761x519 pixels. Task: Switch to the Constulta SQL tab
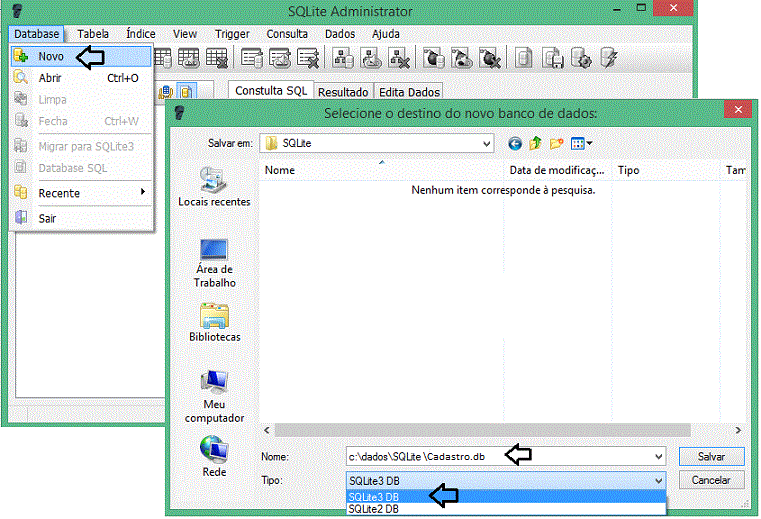click(271, 91)
